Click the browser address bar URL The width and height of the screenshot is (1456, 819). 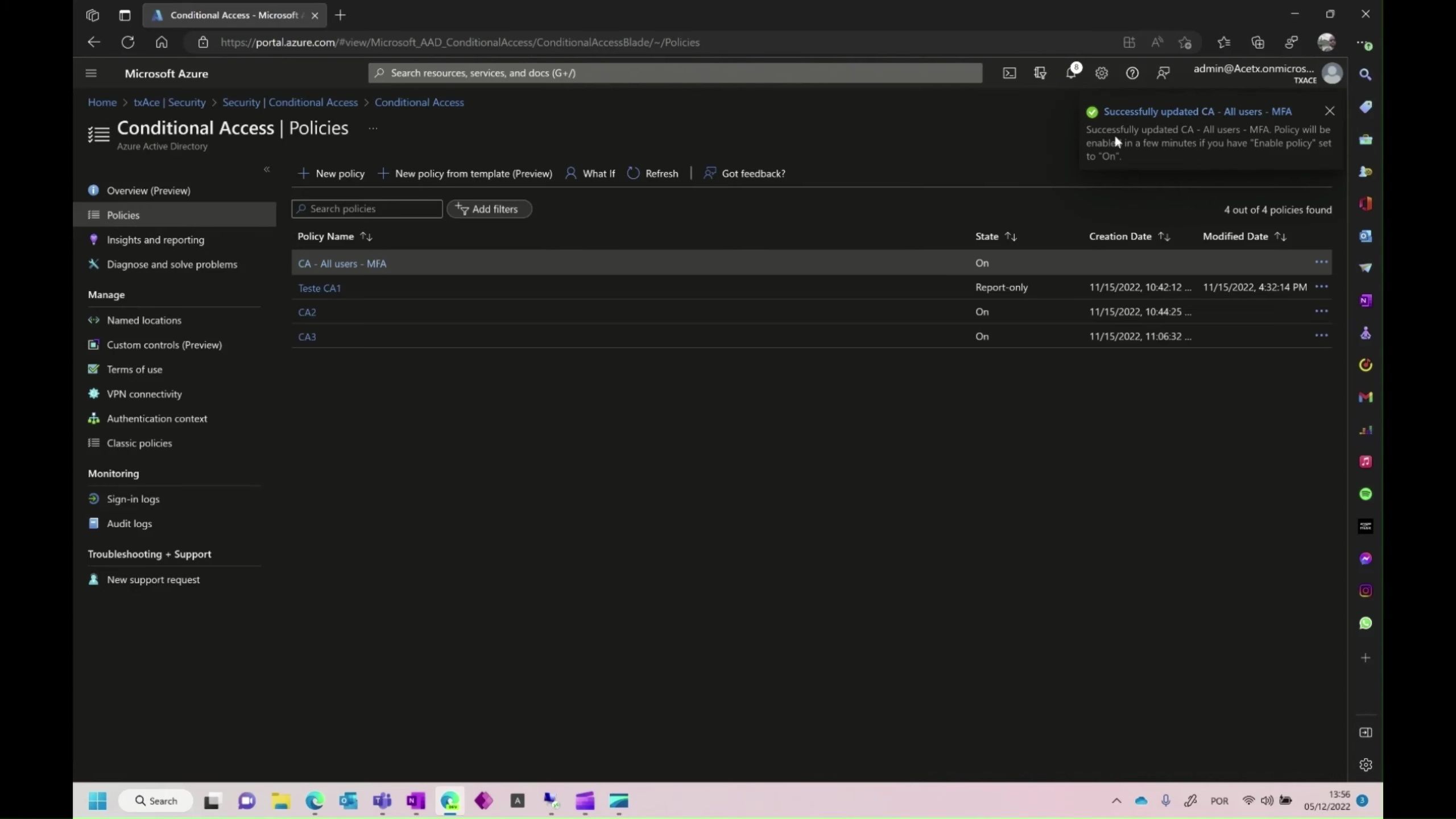[x=460, y=42]
